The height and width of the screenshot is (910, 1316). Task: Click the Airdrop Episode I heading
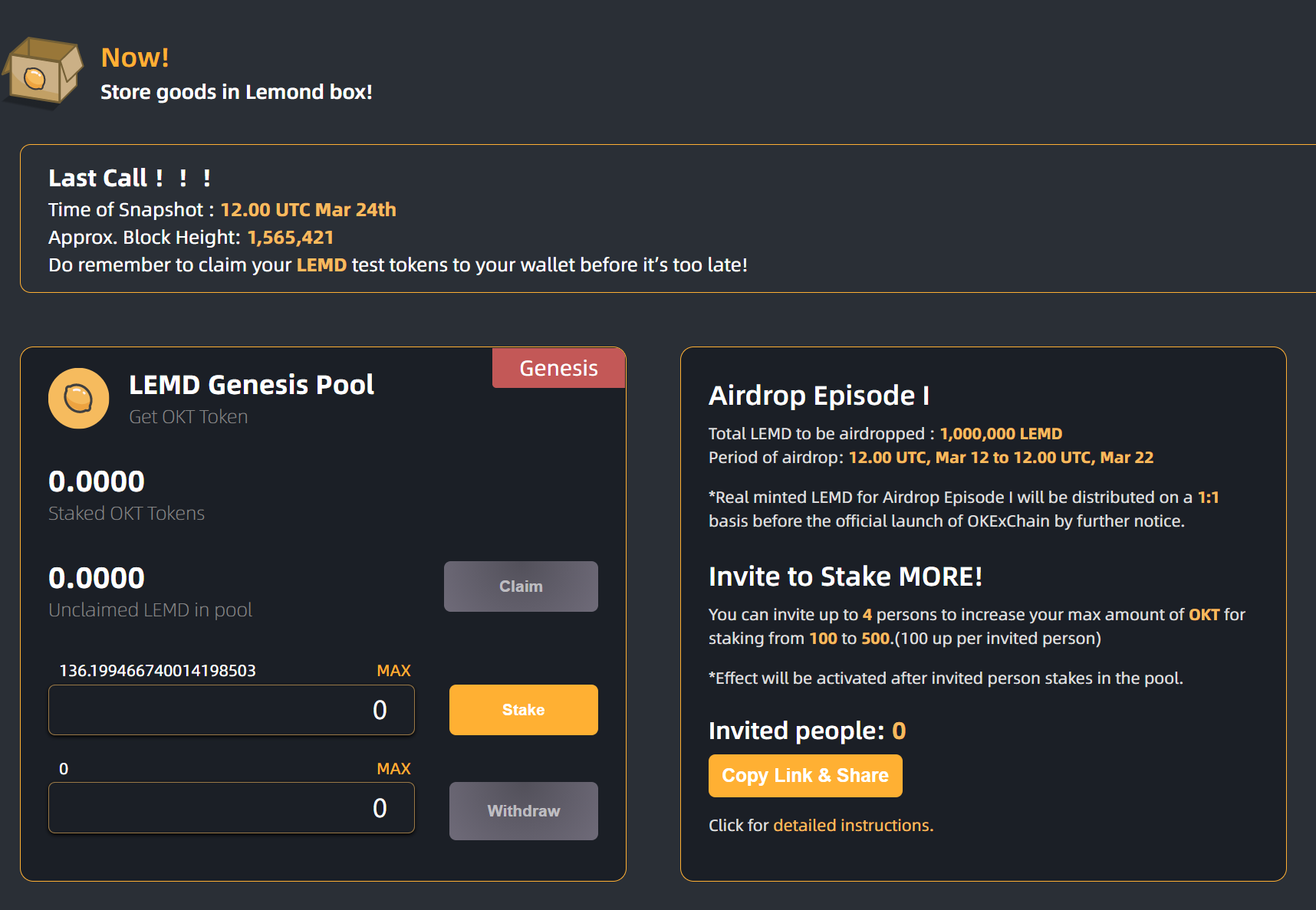tap(818, 396)
